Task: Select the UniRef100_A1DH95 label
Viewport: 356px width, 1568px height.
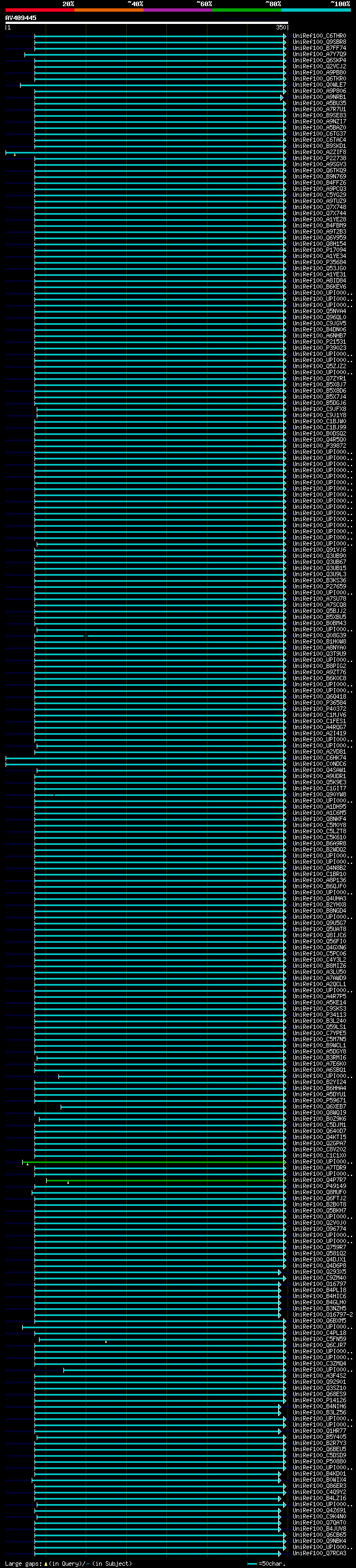Action: pyautogui.click(x=319, y=807)
